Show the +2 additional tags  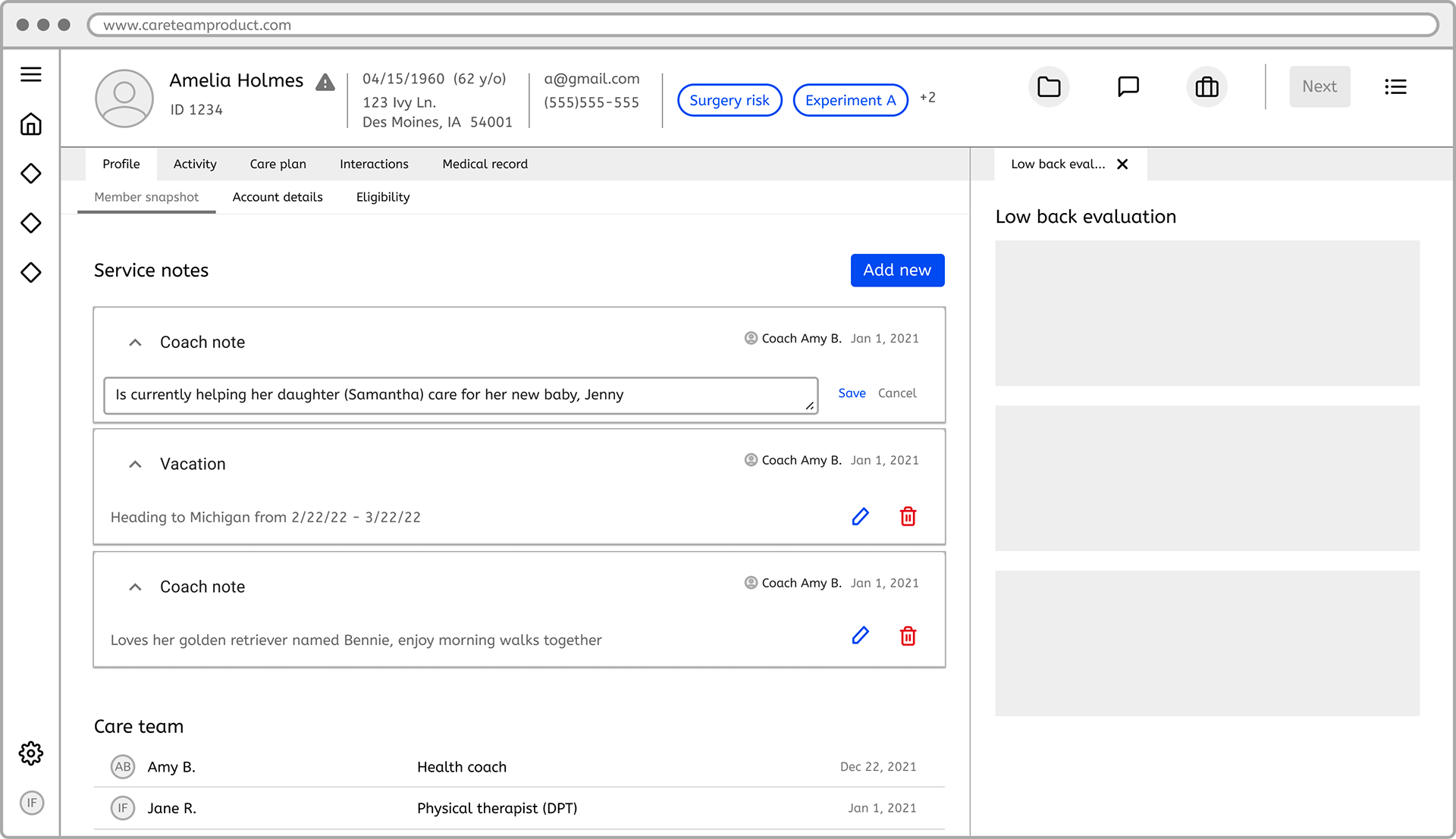[927, 97]
